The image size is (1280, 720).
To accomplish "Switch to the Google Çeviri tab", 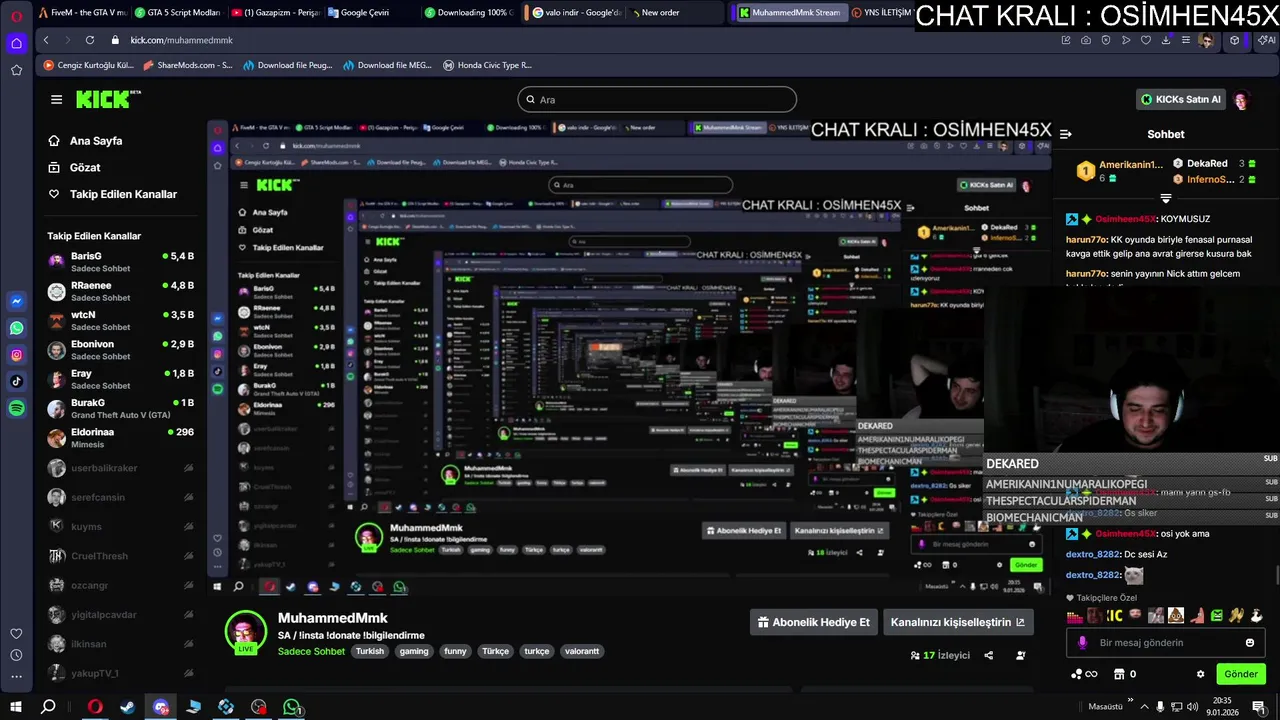I will (x=371, y=13).
